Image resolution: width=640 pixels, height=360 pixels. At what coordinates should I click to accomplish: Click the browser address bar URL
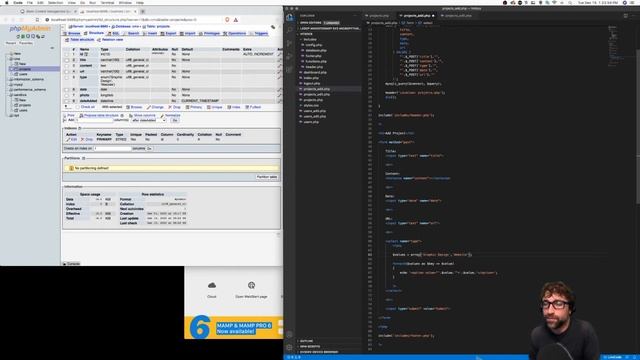click(124, 20)
